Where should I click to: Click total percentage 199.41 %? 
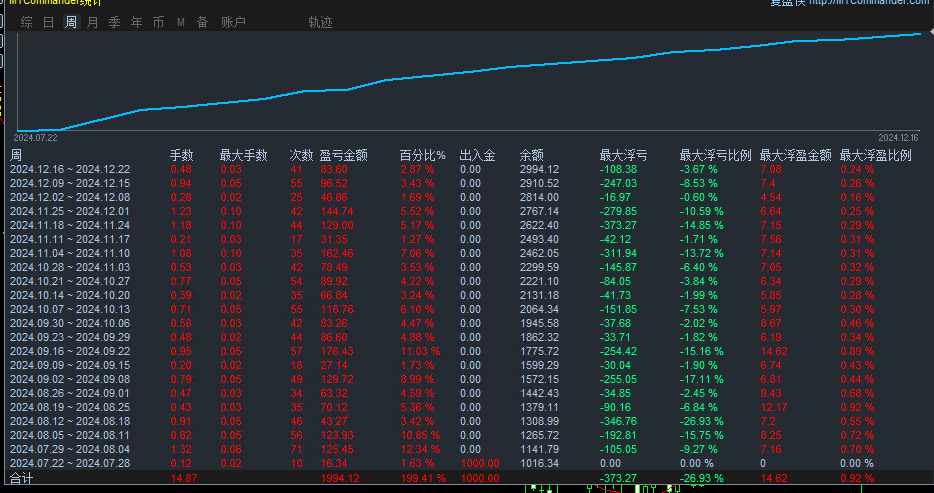[x=422, y=478]
